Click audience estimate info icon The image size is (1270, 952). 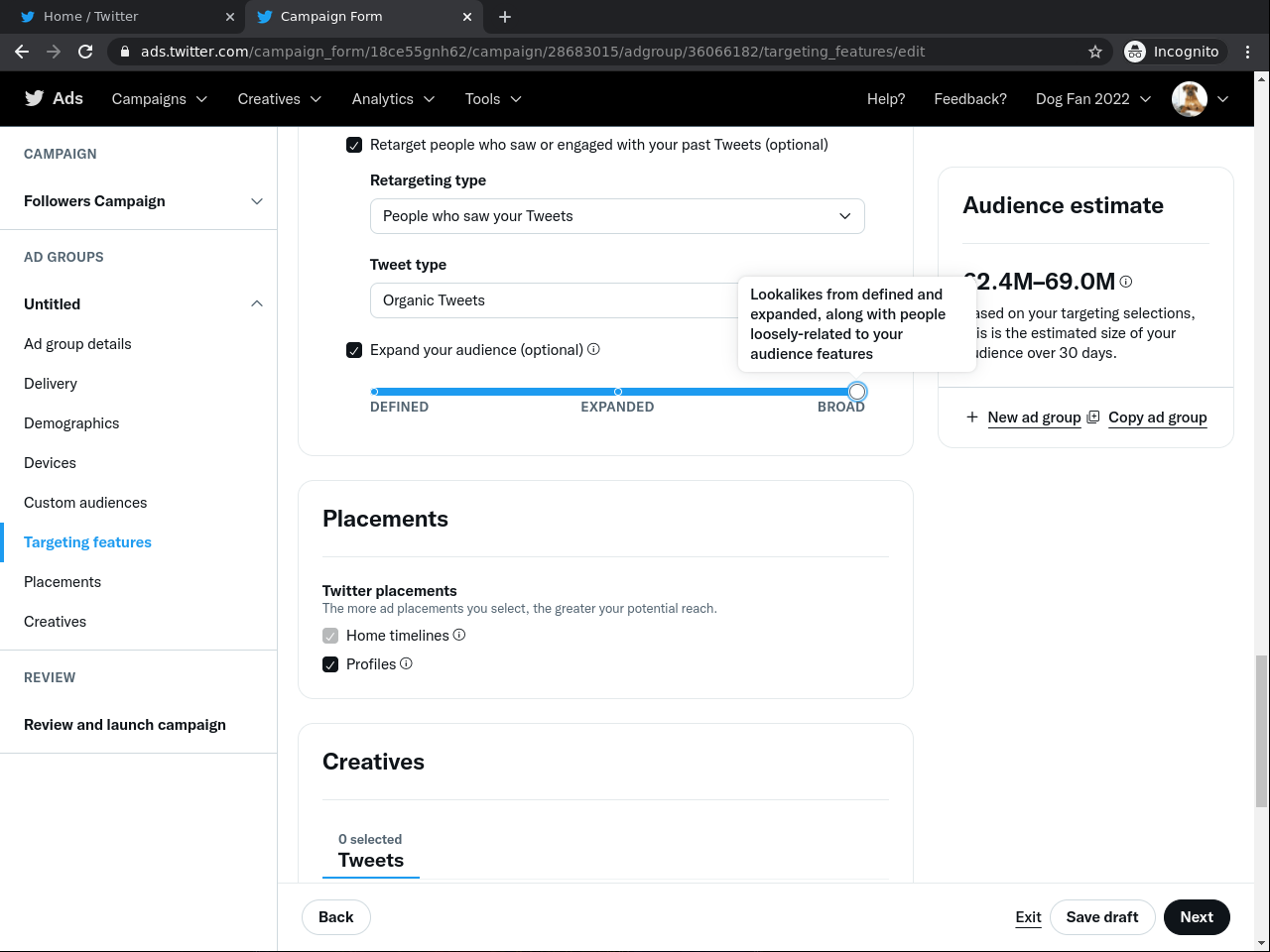pos(1126,282)
